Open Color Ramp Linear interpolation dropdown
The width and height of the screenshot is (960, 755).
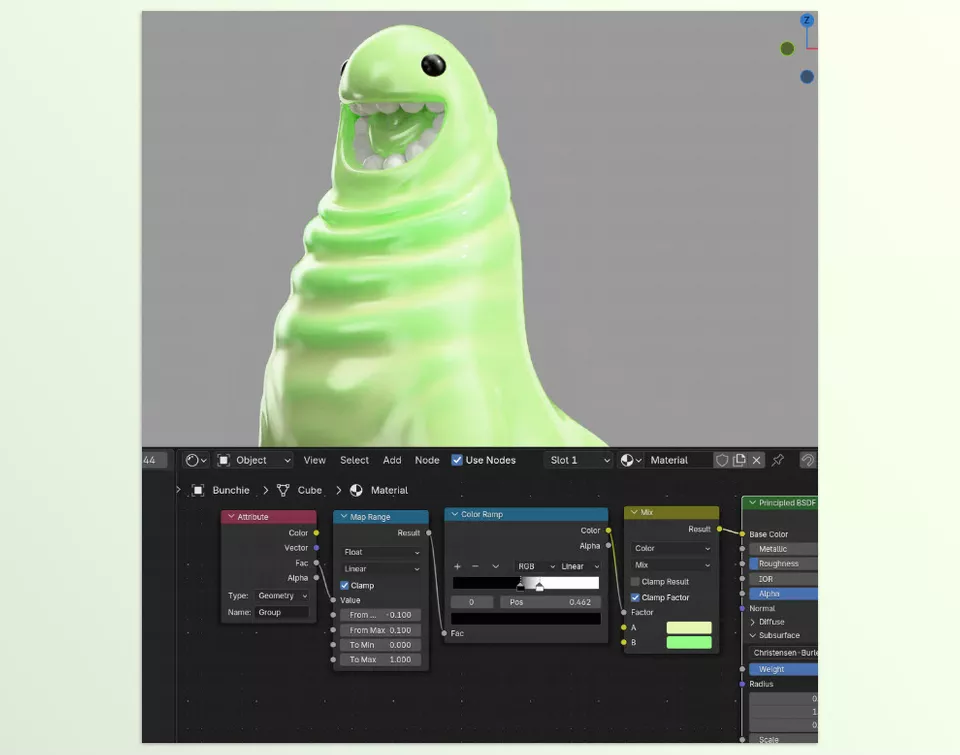[579, 566]
